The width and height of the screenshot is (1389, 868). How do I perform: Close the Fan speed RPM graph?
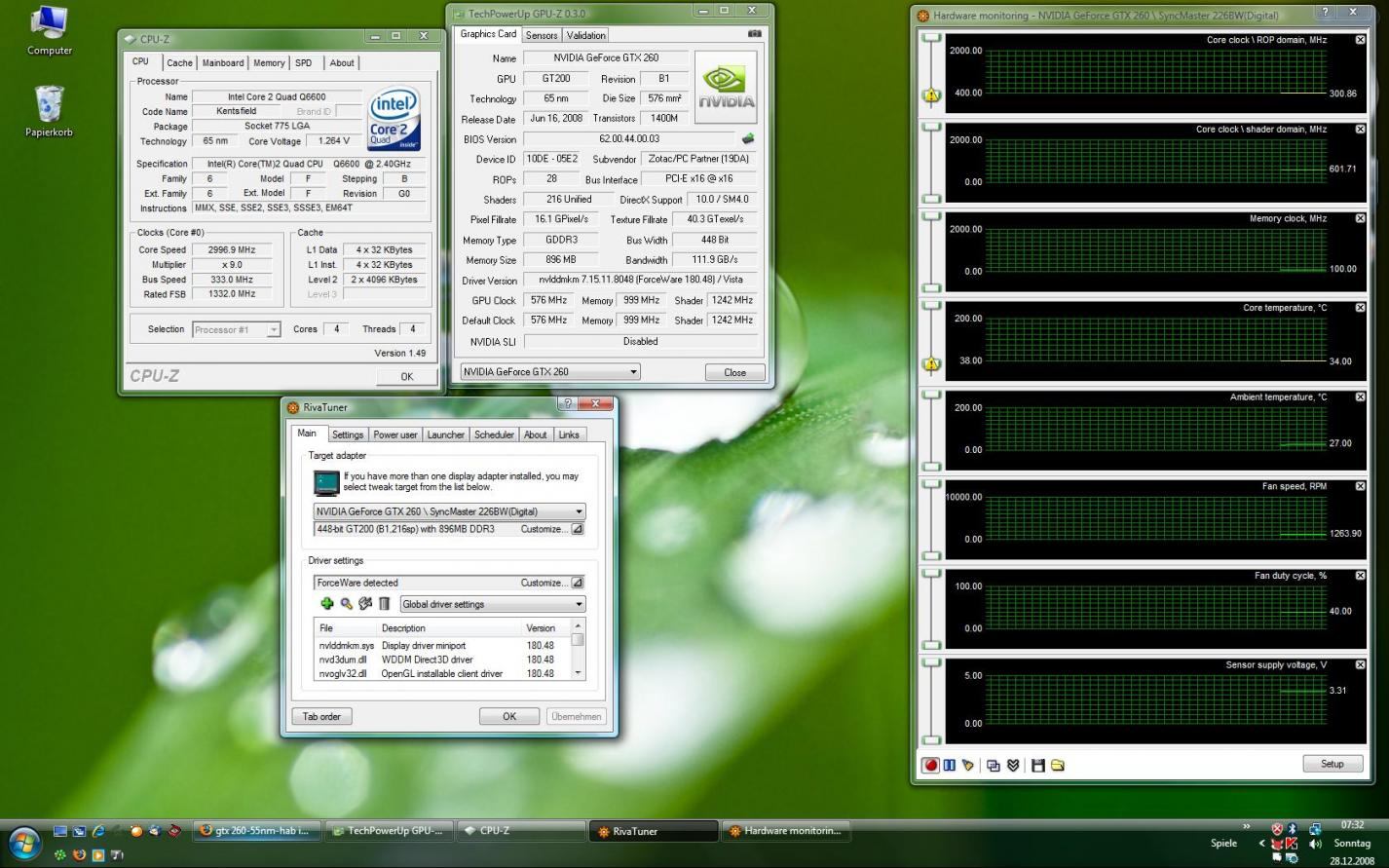pos(1360,486)
